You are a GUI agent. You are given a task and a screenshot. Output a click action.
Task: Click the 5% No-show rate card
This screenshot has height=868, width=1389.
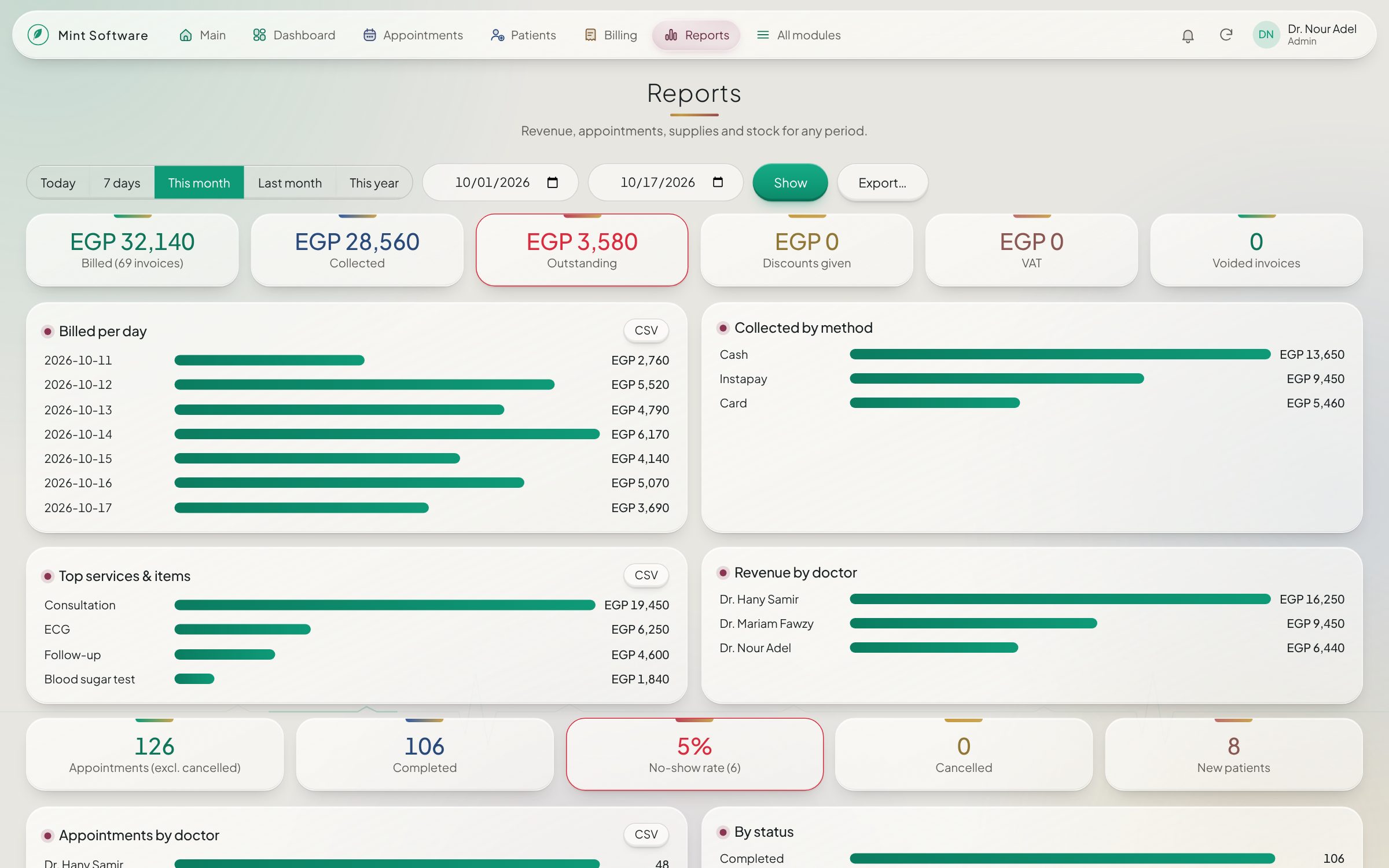[x=694, y=755]
